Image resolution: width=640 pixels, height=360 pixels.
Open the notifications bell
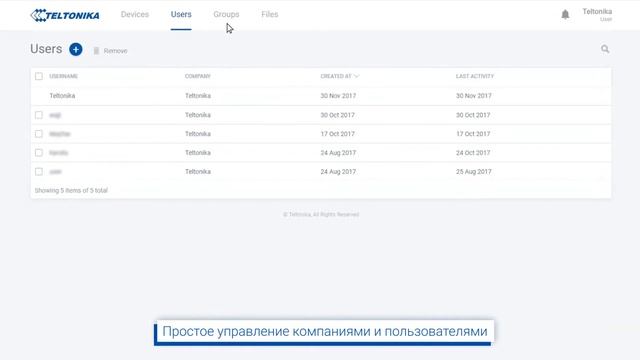[x=565, y=15]
